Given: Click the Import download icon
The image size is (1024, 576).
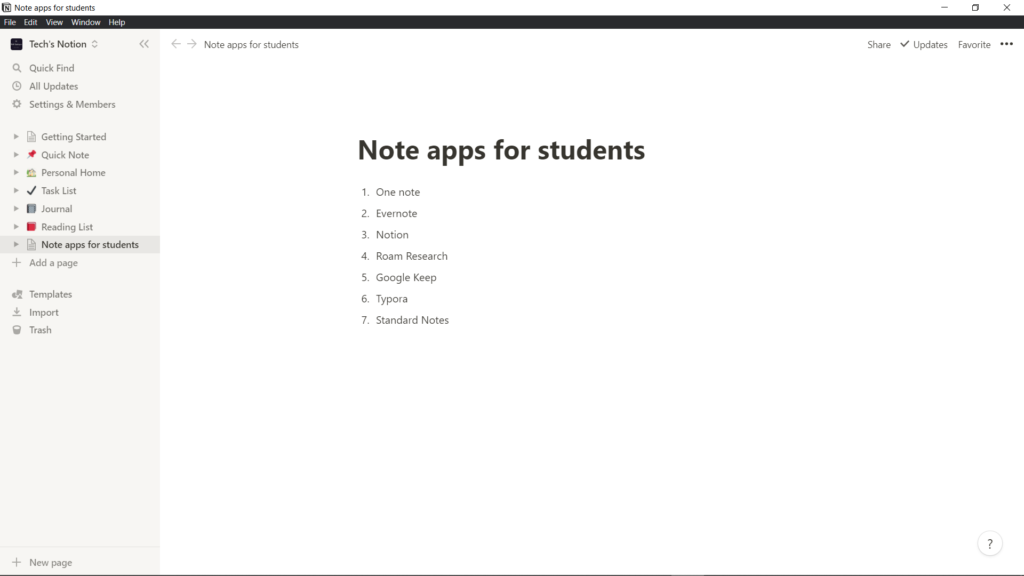Looking at the screenshot, I should point(17,312).
